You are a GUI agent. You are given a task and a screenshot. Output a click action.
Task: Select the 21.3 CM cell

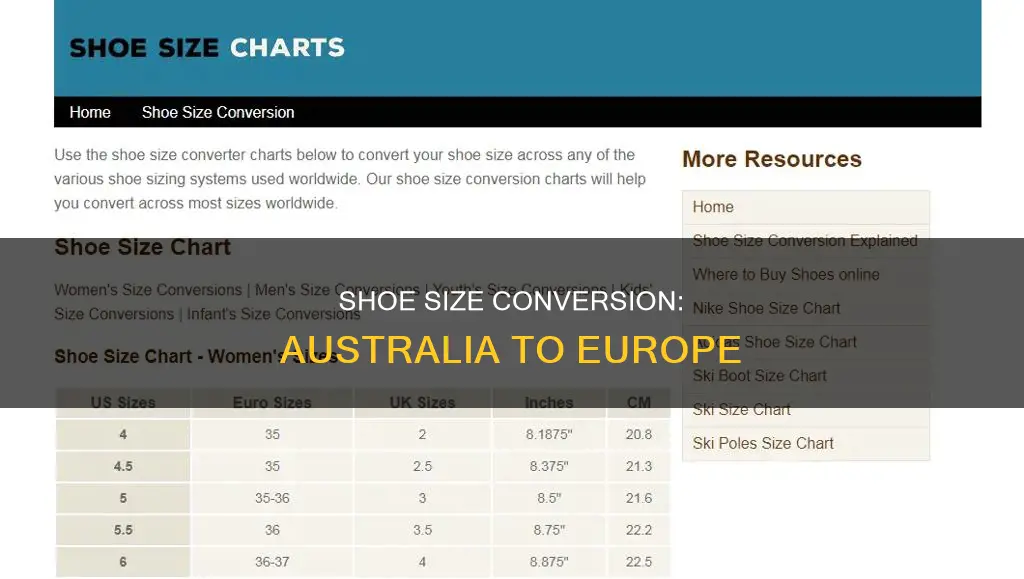click(x=639, y=466)
